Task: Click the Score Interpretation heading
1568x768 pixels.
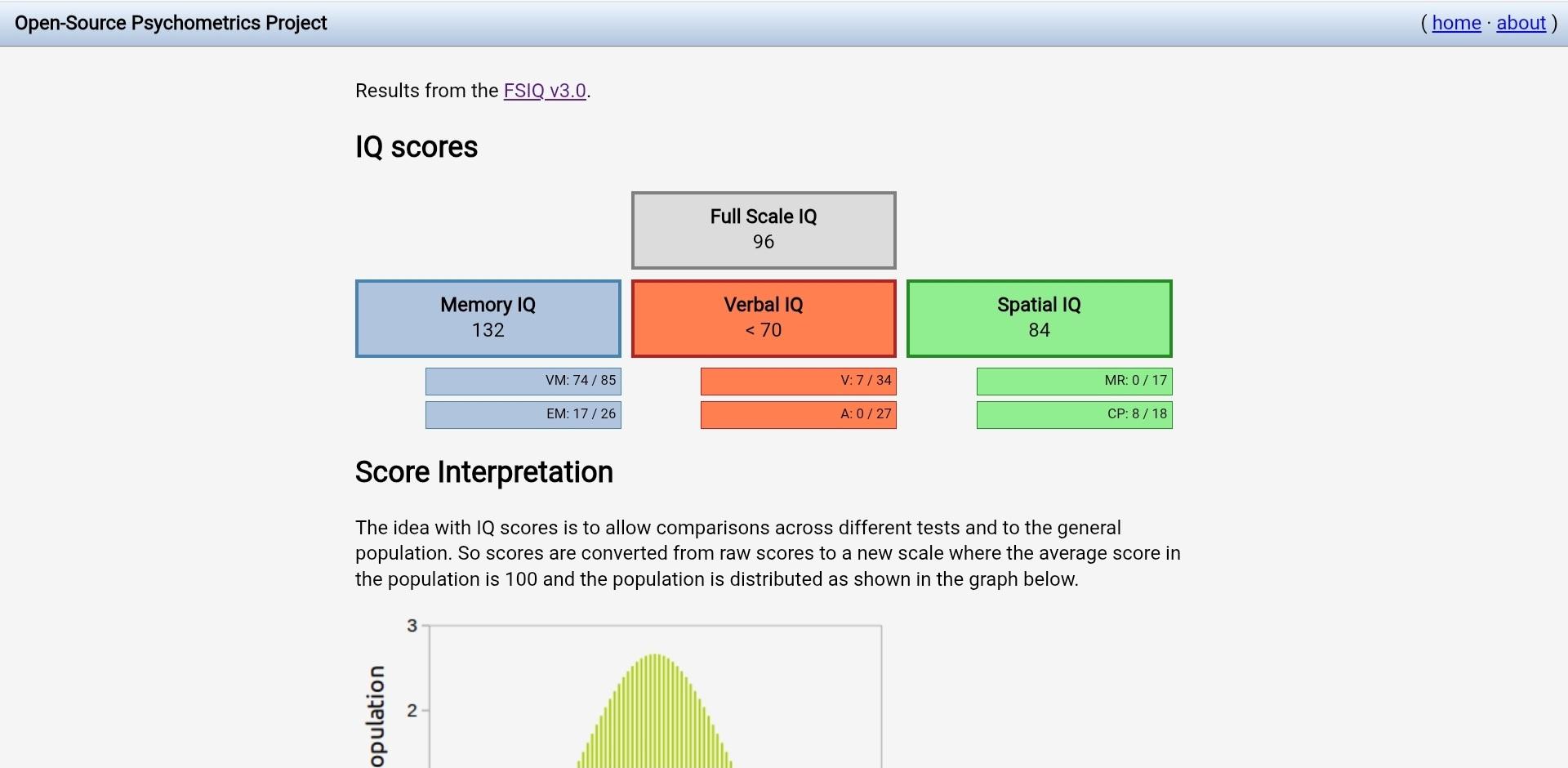Action: (483, 472)
